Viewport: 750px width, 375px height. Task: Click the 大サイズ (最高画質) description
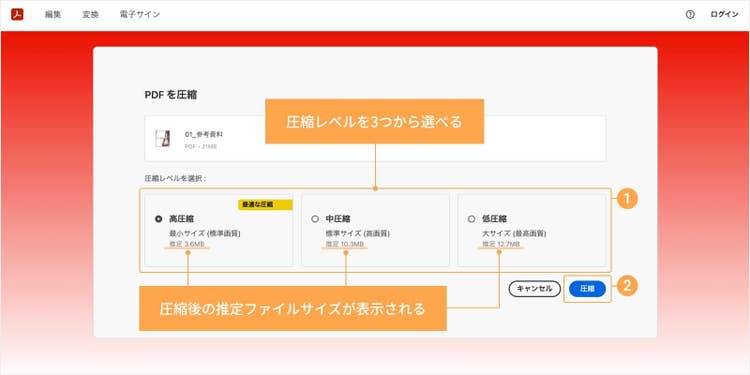[514, 234]
